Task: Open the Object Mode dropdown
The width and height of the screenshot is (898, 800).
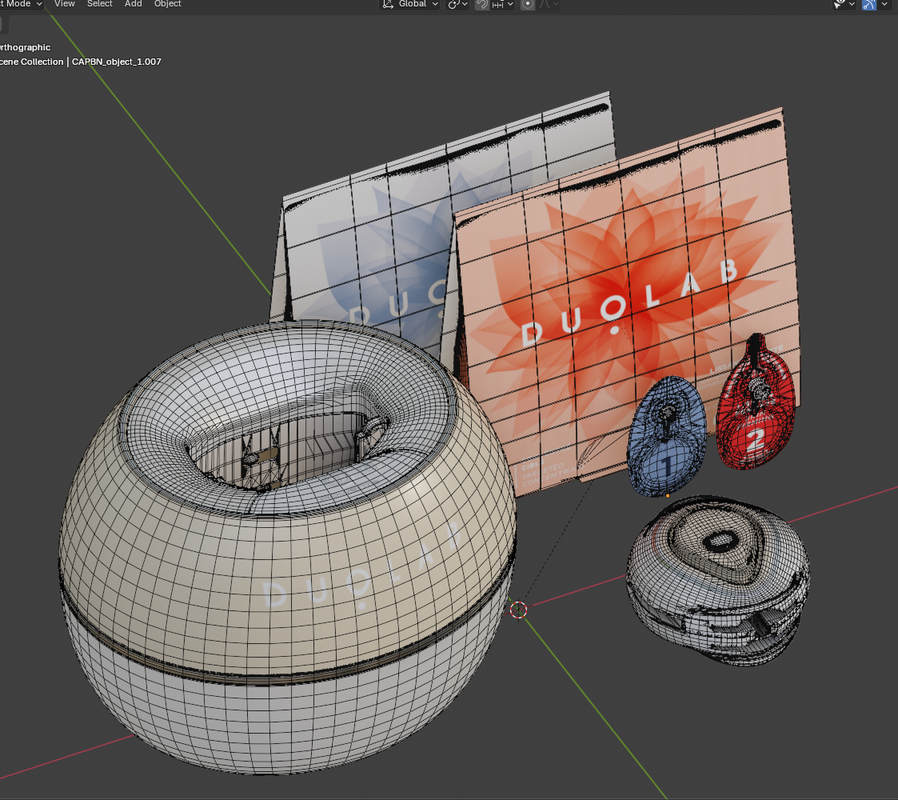Action: 20,4
